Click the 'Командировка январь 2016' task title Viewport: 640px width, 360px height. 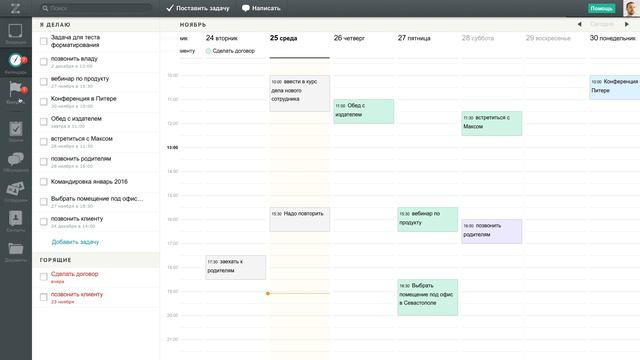[x=89, y=182]
